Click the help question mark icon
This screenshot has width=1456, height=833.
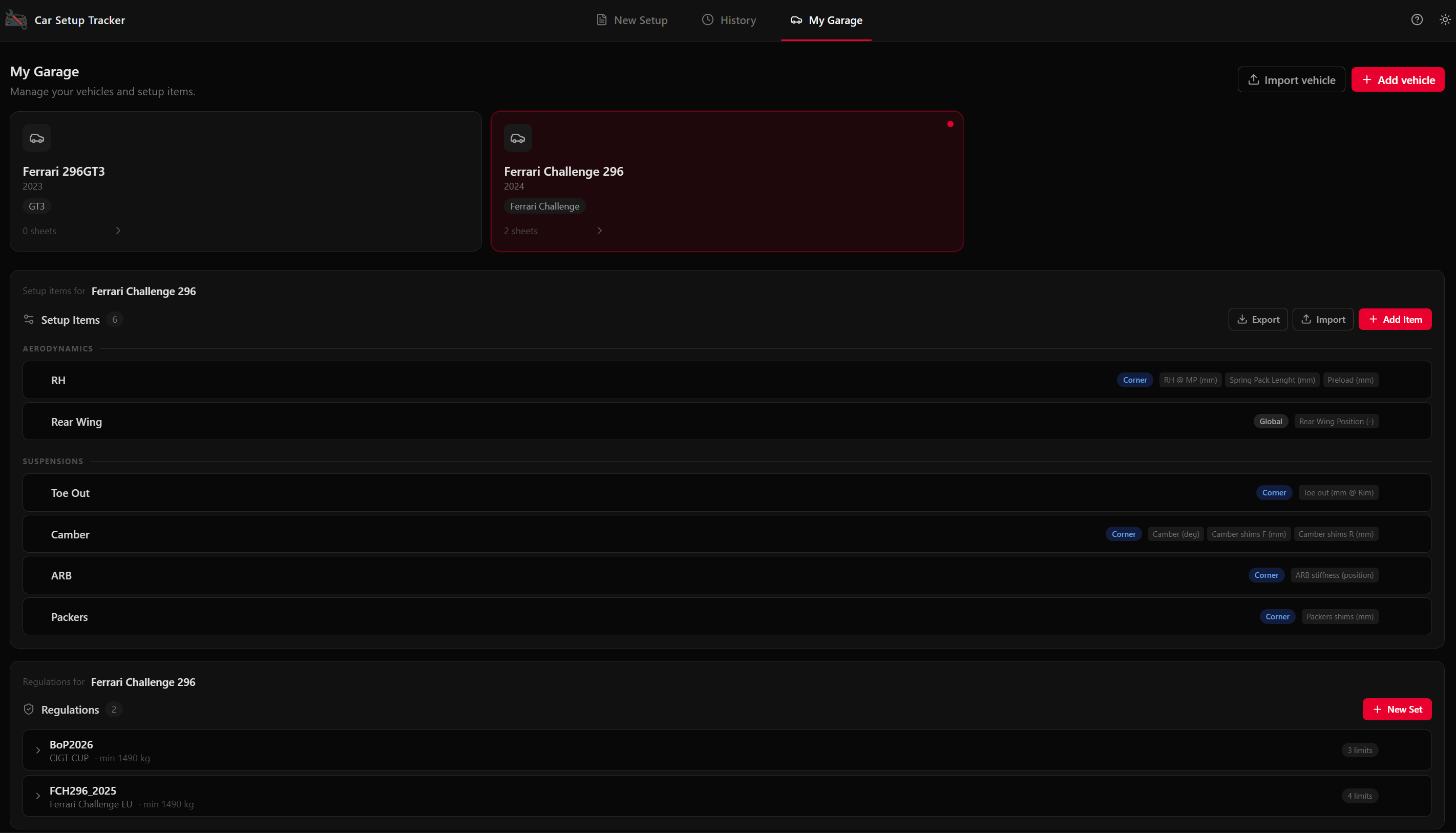[1417, 20]
